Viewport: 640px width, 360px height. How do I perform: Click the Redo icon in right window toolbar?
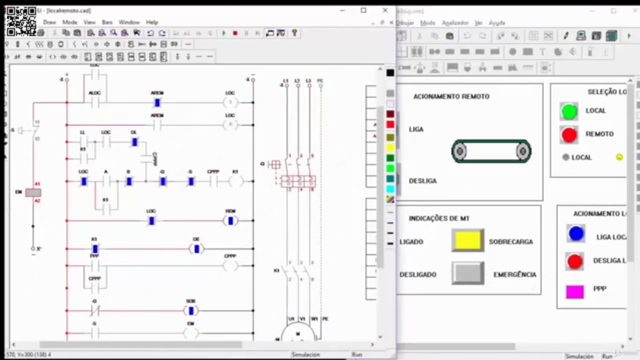[482, 36]
